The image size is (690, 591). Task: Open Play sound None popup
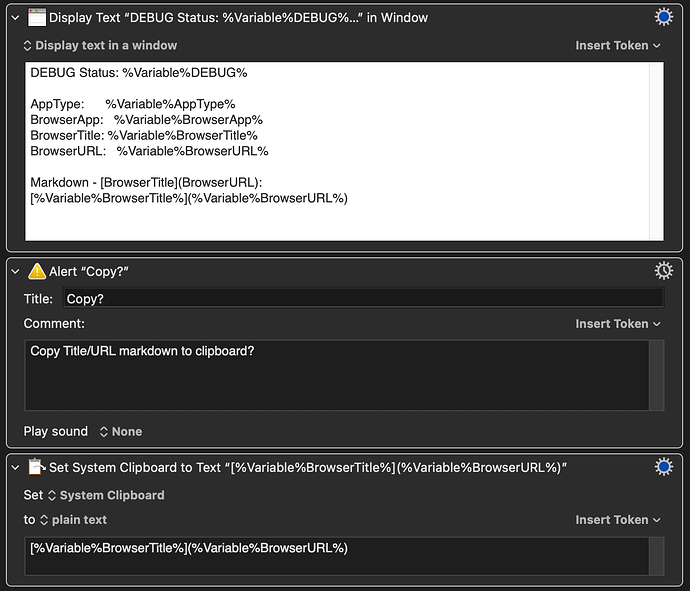pos(121,431)
